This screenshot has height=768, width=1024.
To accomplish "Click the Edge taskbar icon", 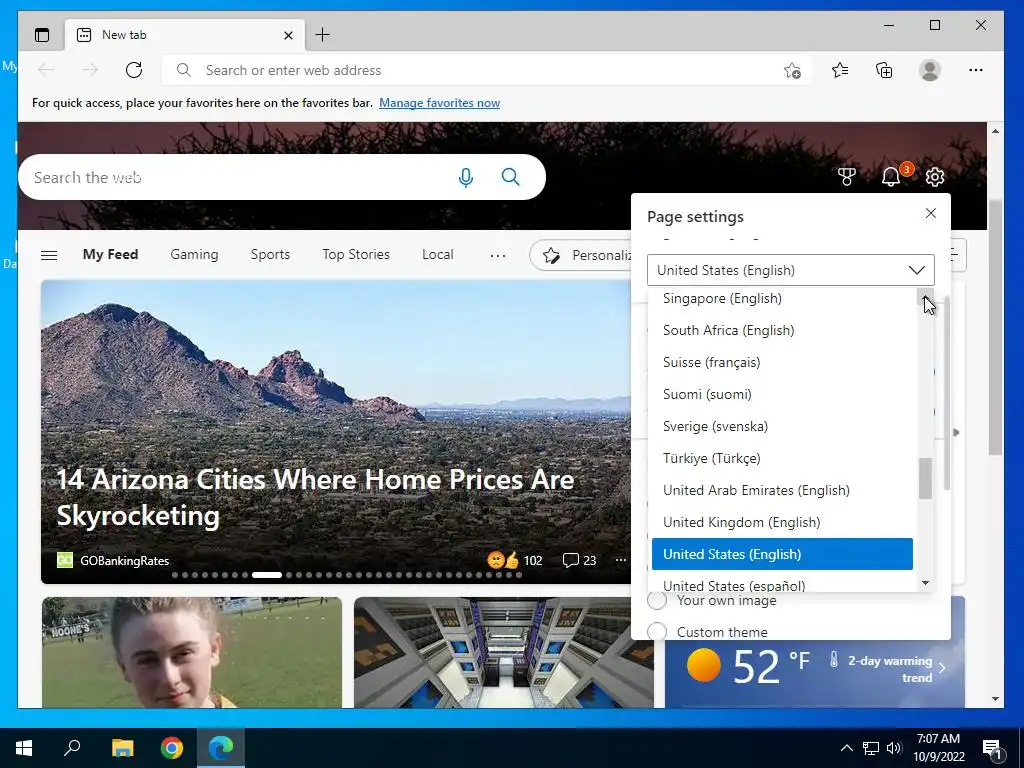I will (221, 748).
